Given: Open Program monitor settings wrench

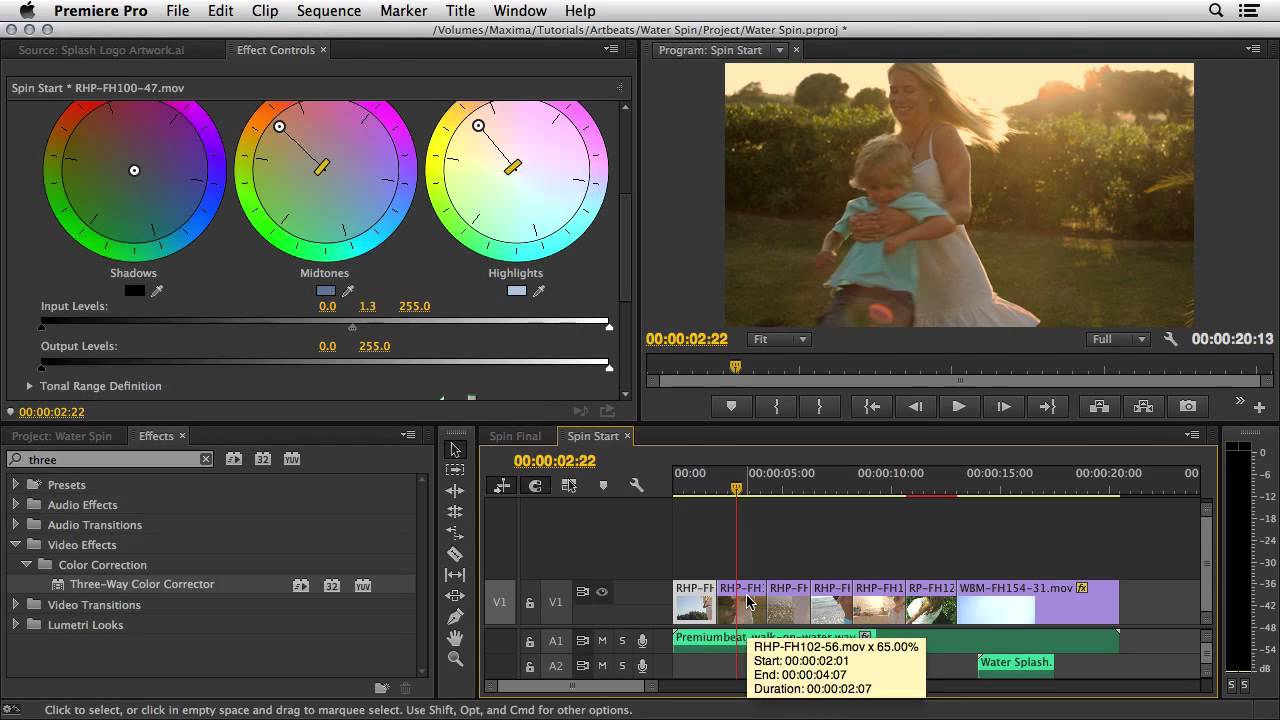Looking at the screenshot, I should coord(1171,339).
